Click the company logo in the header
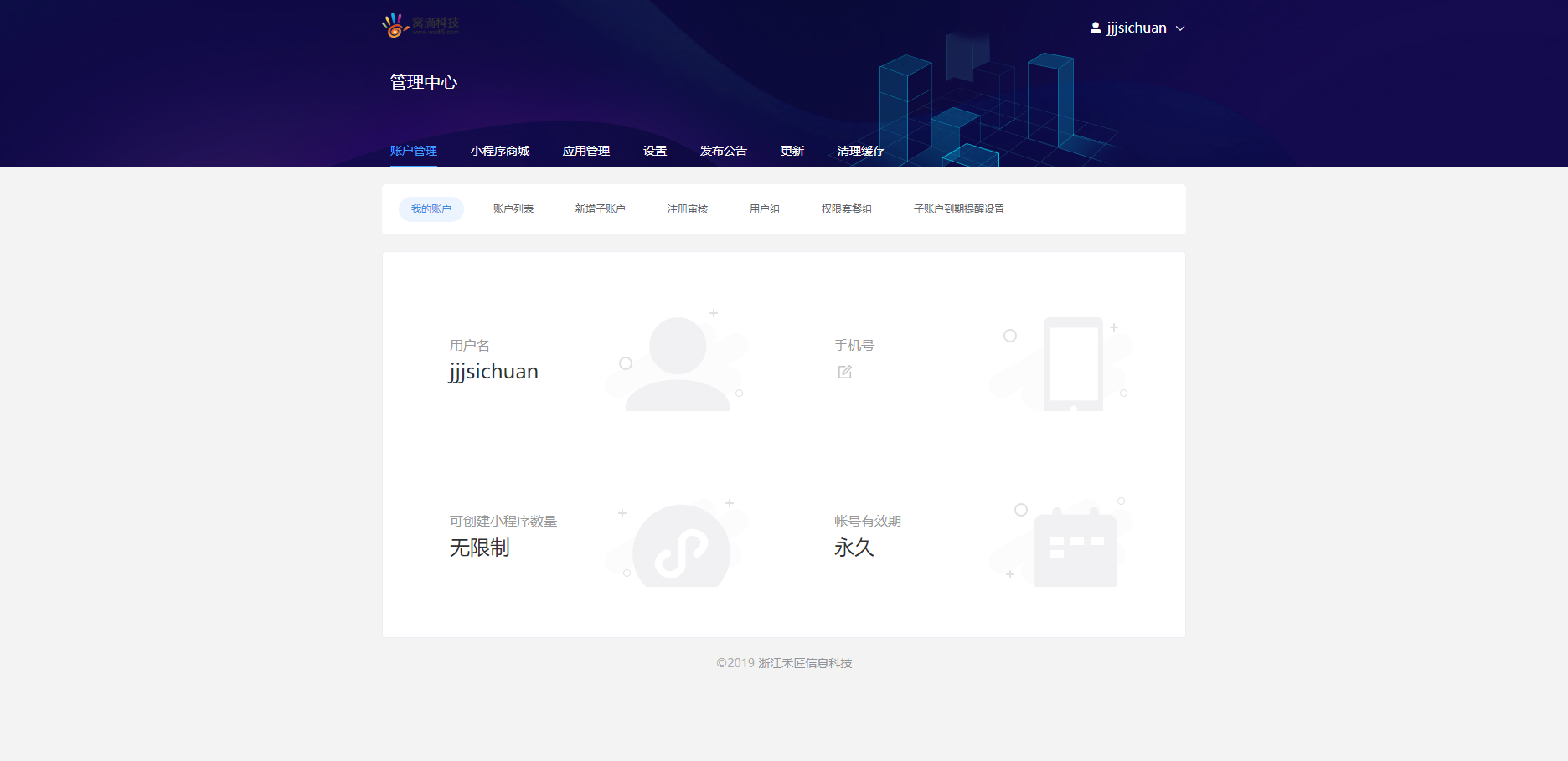This screenshot has height=761, width=1568. 420,25
